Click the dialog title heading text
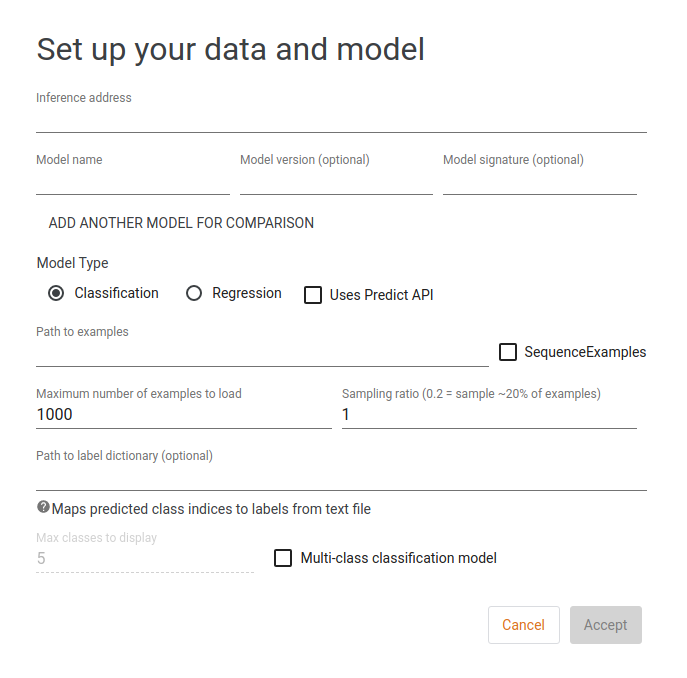This screenshot has height=678, width=687. 230,49
